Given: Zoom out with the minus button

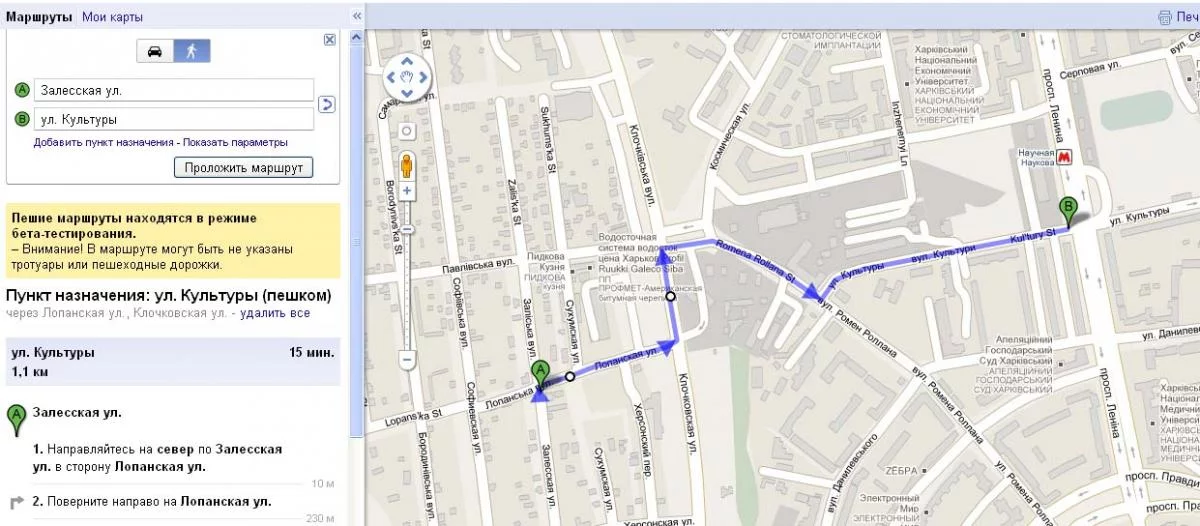Looking at the screenshot, I should [407, 358].
